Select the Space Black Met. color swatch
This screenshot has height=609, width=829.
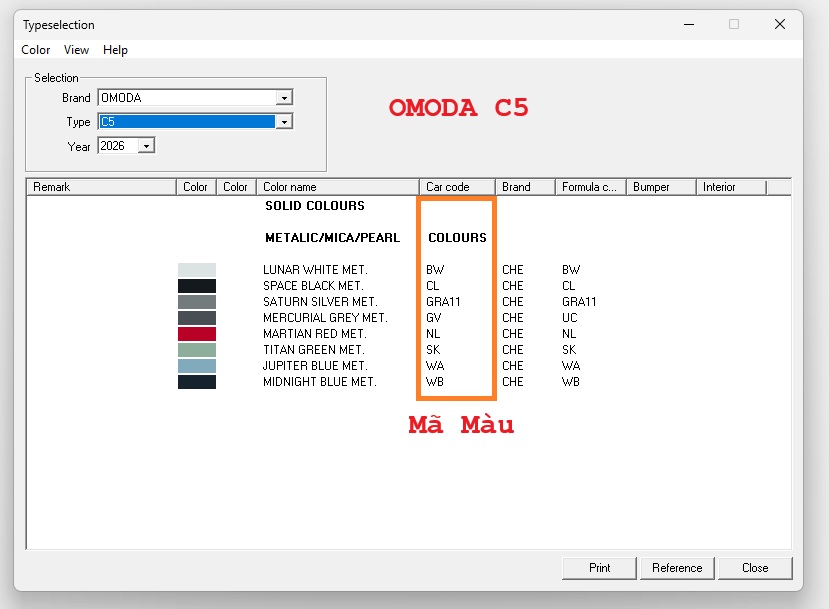197,286
